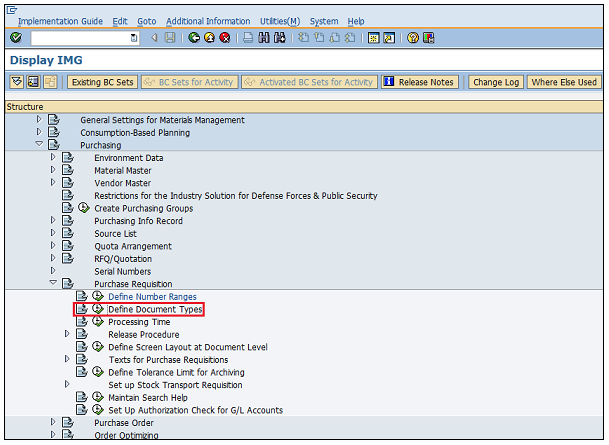Open documentation icon for Processing Time

[82, 322]
